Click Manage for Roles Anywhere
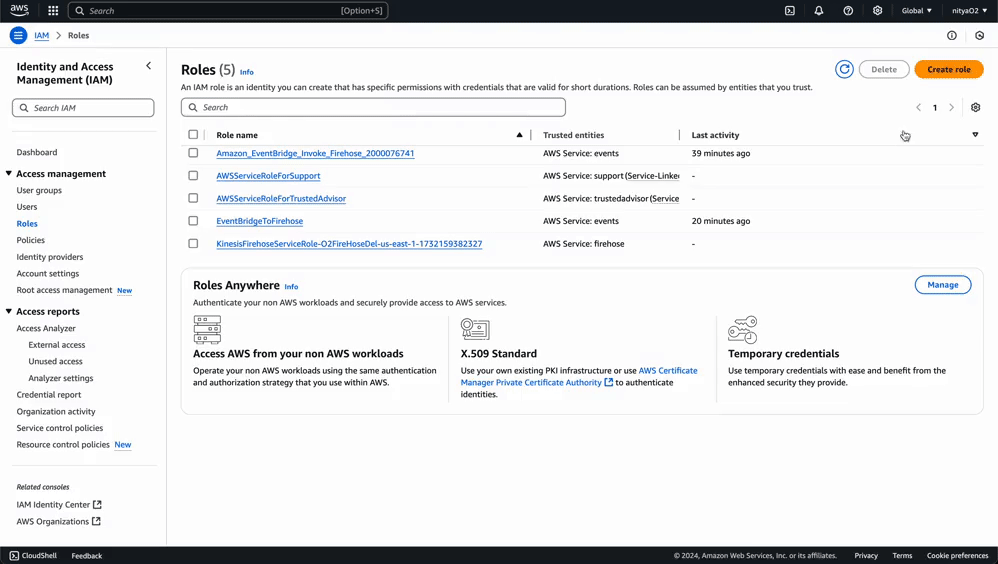Image resolution: width=998 pixels, height=564 pixels. pos(943,285)
